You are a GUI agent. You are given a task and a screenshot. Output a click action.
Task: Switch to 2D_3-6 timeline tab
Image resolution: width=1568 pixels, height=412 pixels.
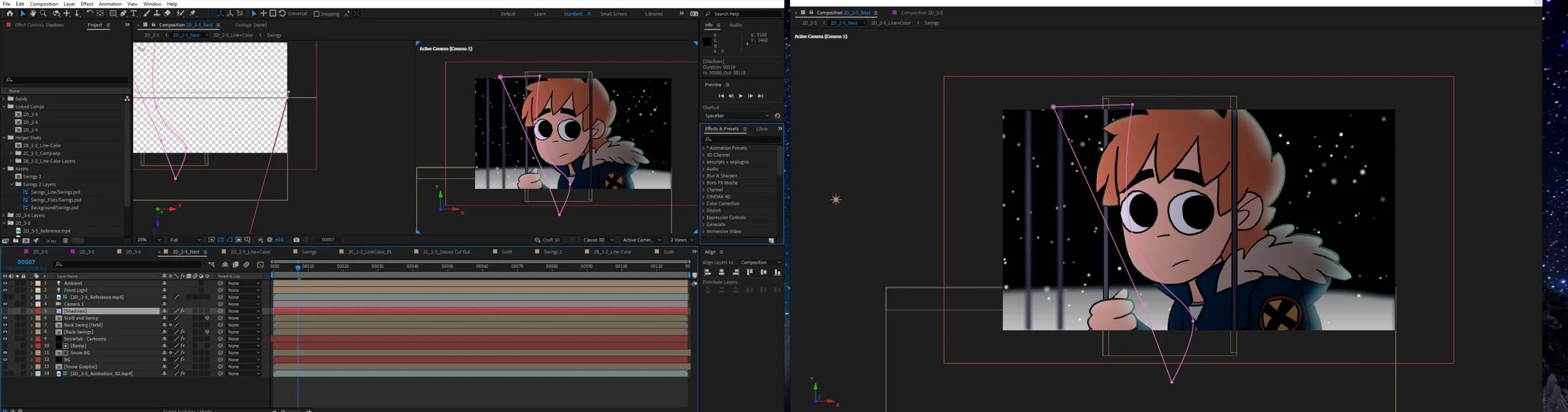pyautogui.click(x=133, y=252)
